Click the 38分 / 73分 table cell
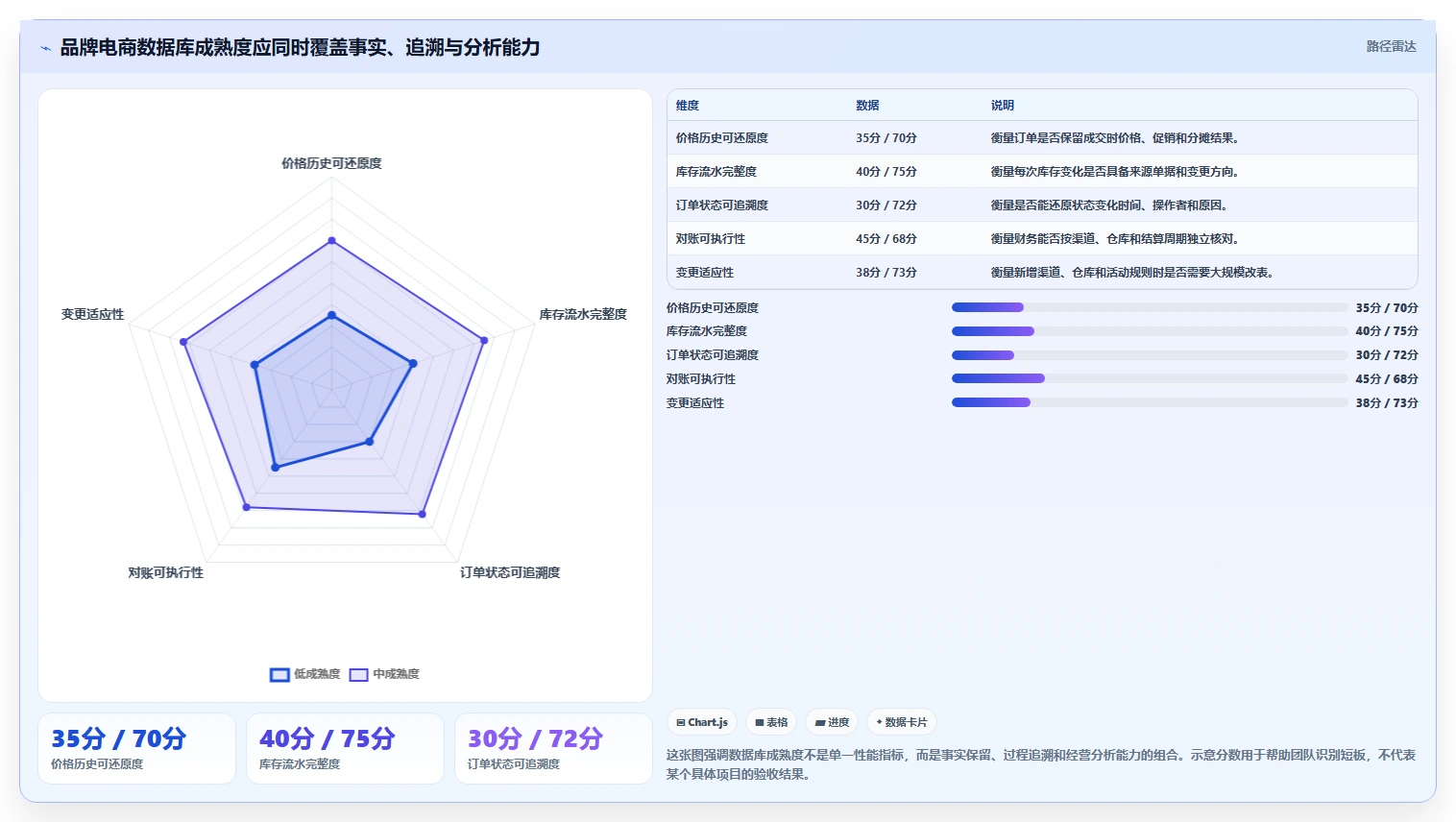Image resolution: width=1456 pixels, height=822 pixels. pyautogui.click(x=886, y=273)
